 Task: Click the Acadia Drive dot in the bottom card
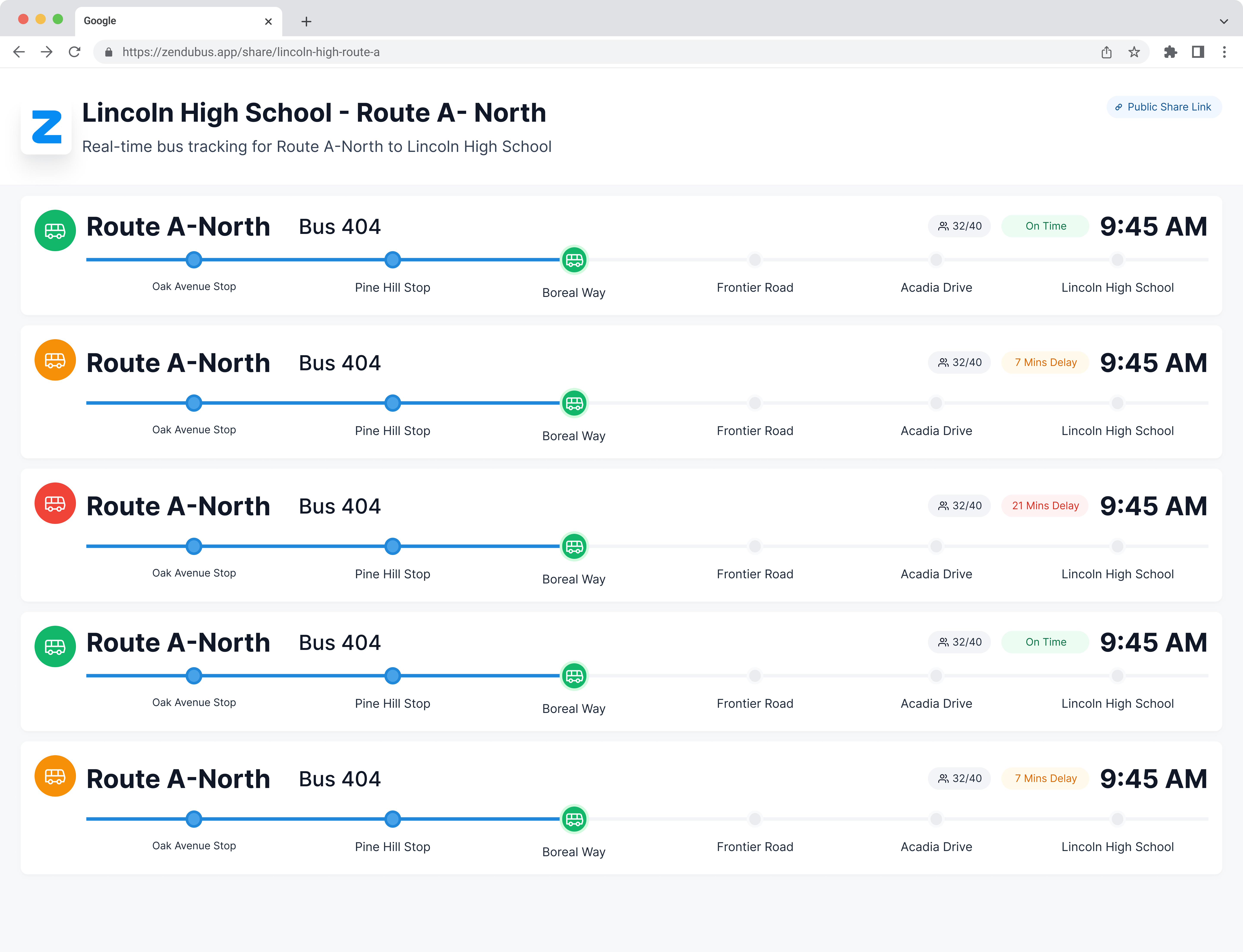pos(936,819)
